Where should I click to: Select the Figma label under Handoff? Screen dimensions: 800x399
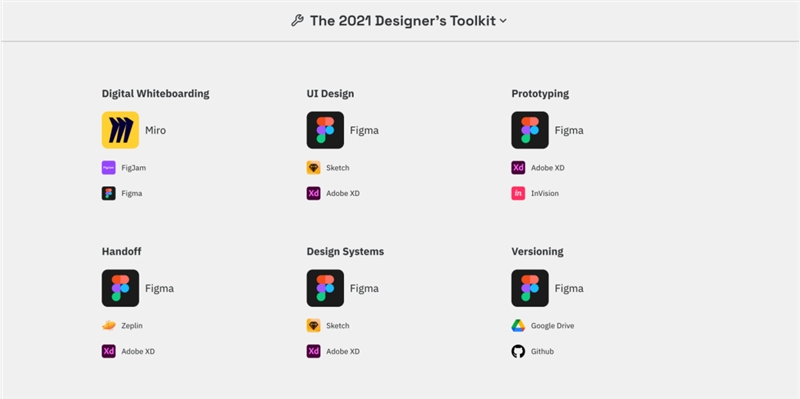[159, 288]
